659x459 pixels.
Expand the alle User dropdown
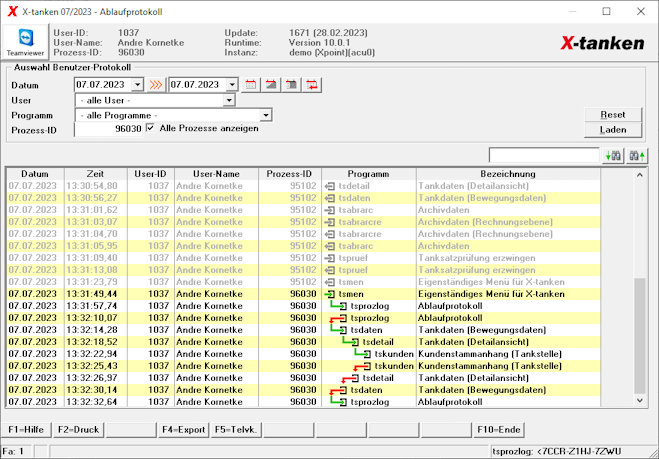pos(229,100)
